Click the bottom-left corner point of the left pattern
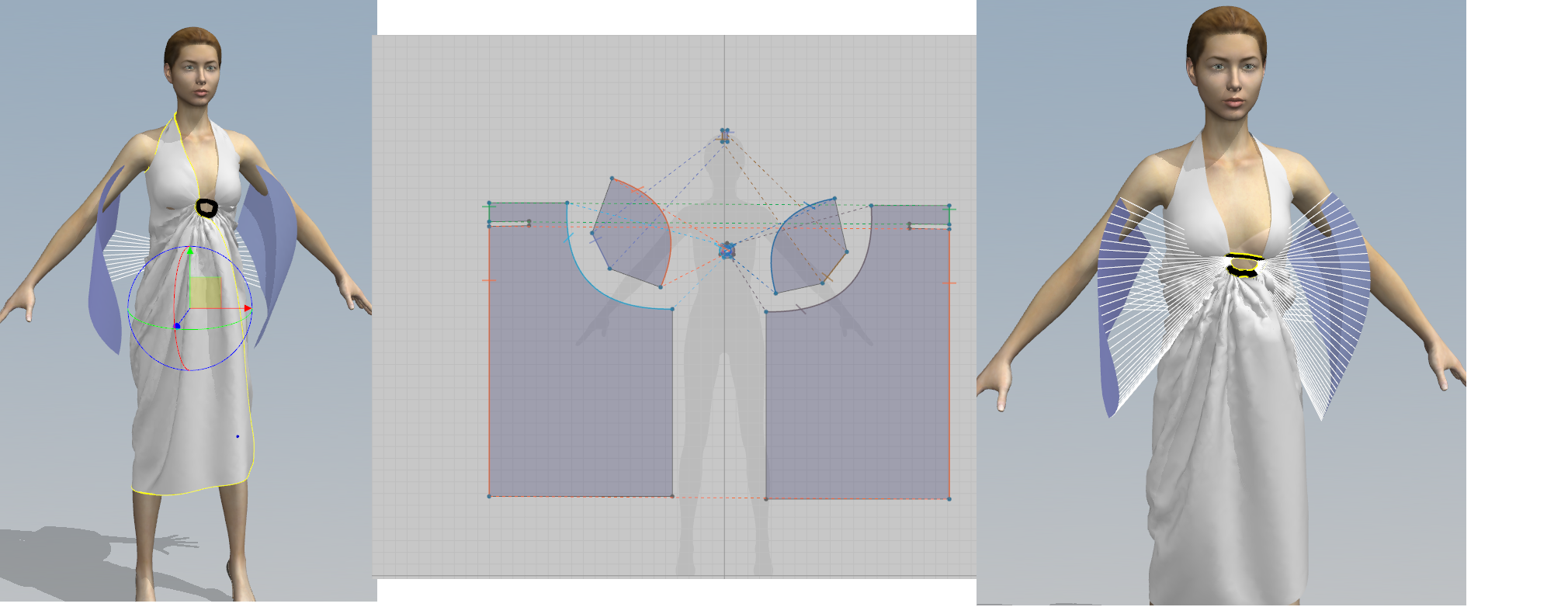This screenshot has height=607, width=1568. (489, 496)
